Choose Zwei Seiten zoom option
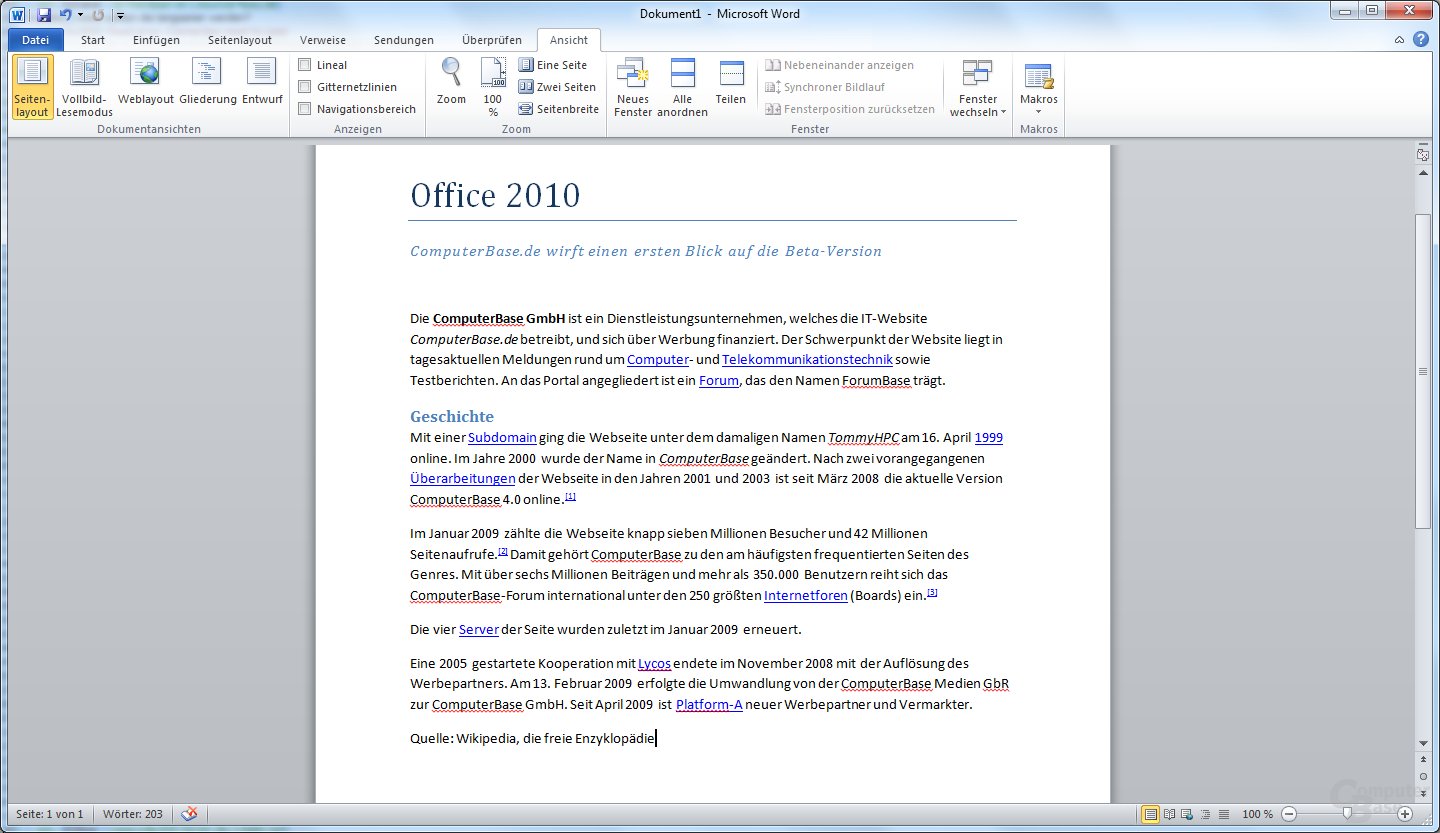This screenshot has width=1440, height=833. coord(557,87)
